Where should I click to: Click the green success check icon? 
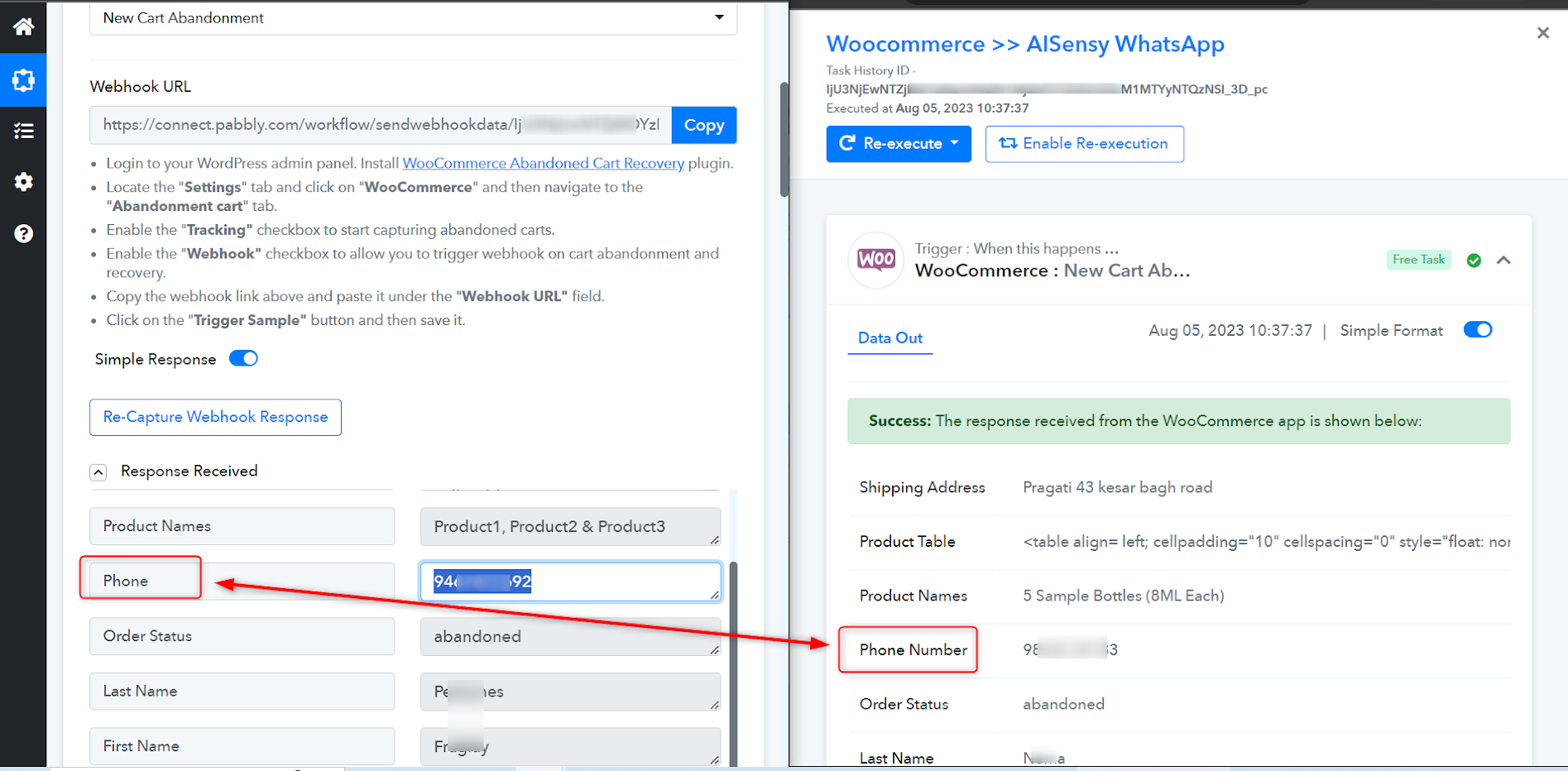(x=1474, y=261)
